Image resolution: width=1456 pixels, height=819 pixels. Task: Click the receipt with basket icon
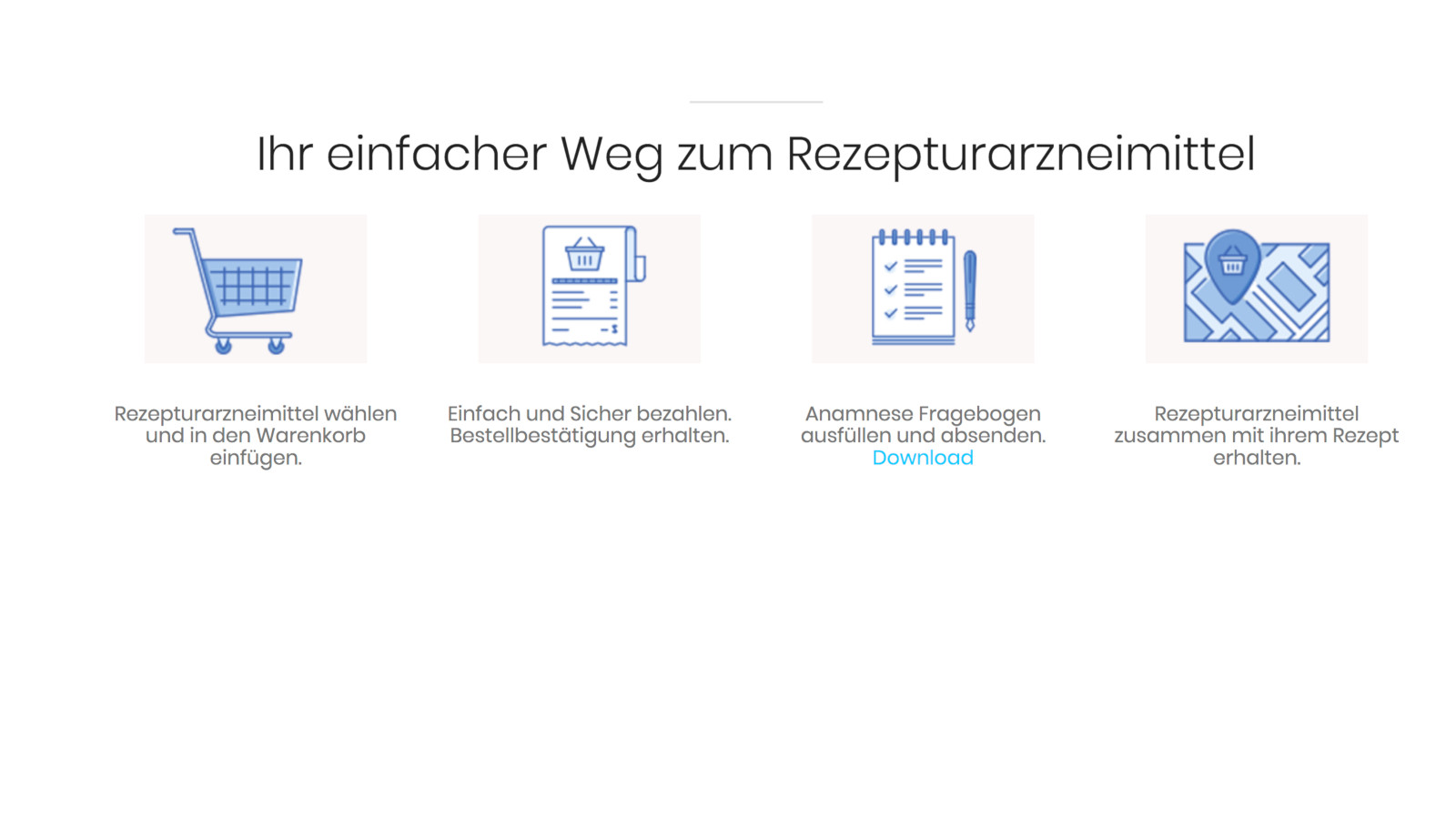[x=589, y=288]
